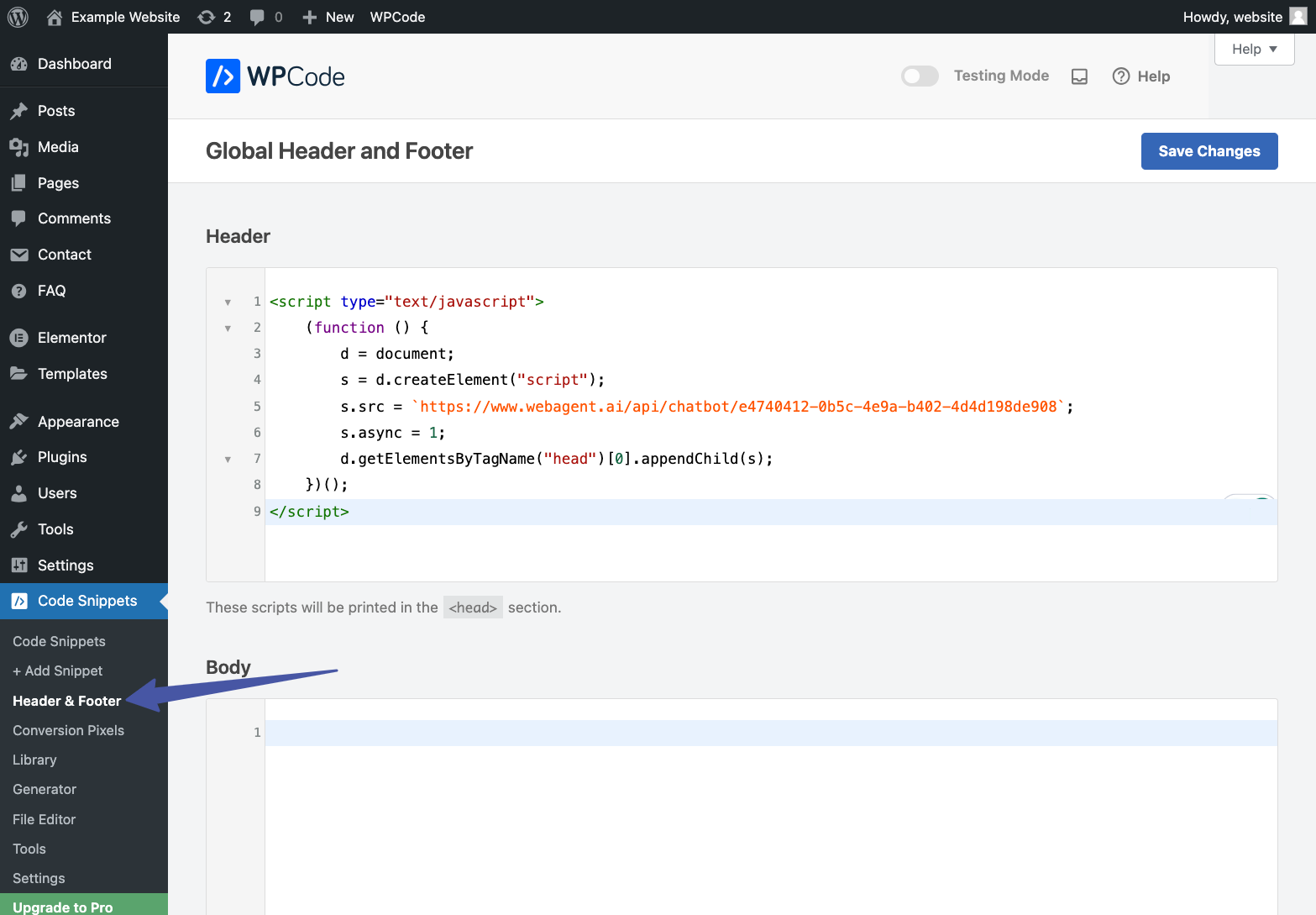
Task: Click the user avatar next to Howdy, website
Action: tap(1298, 17)
